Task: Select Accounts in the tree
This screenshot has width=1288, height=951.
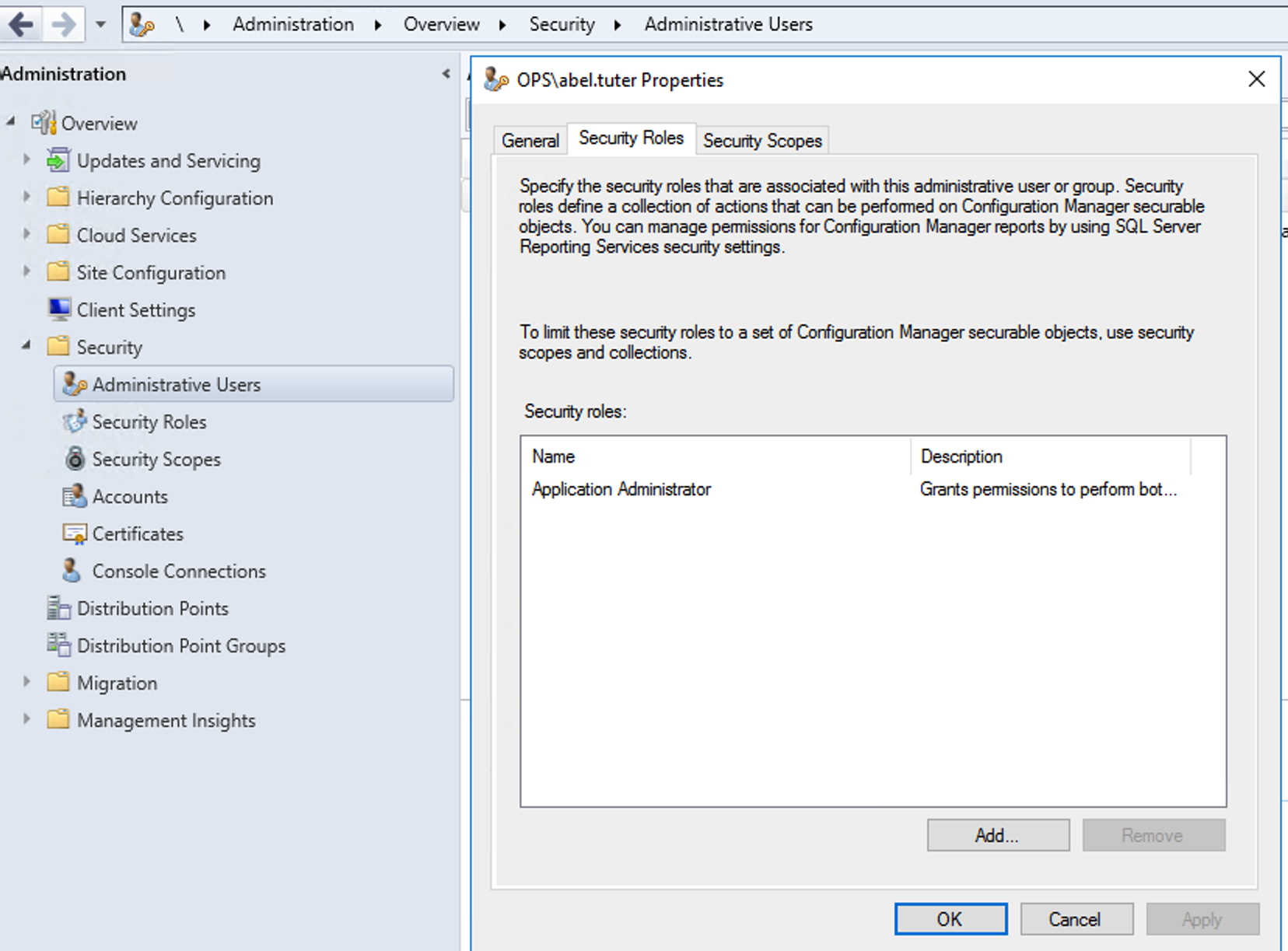Action: pos(130,496)
